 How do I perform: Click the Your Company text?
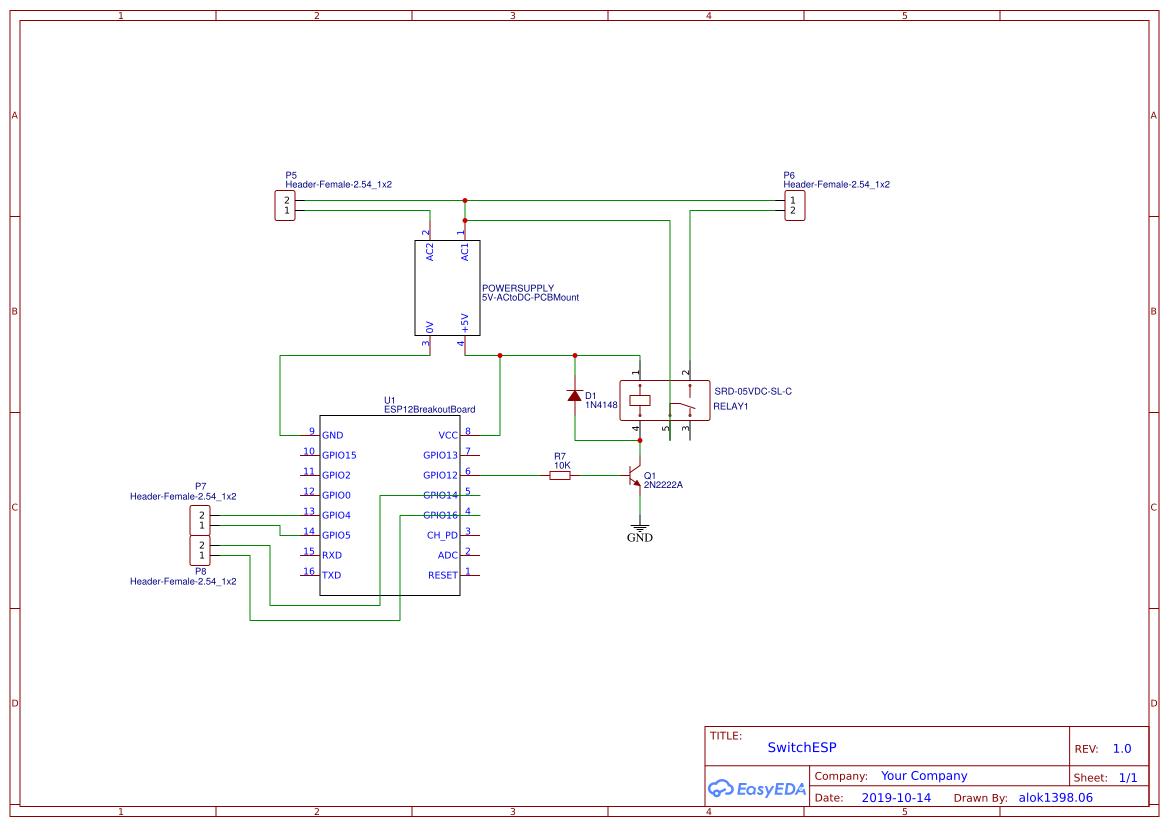pyautogui.click(x=924, y=775)
